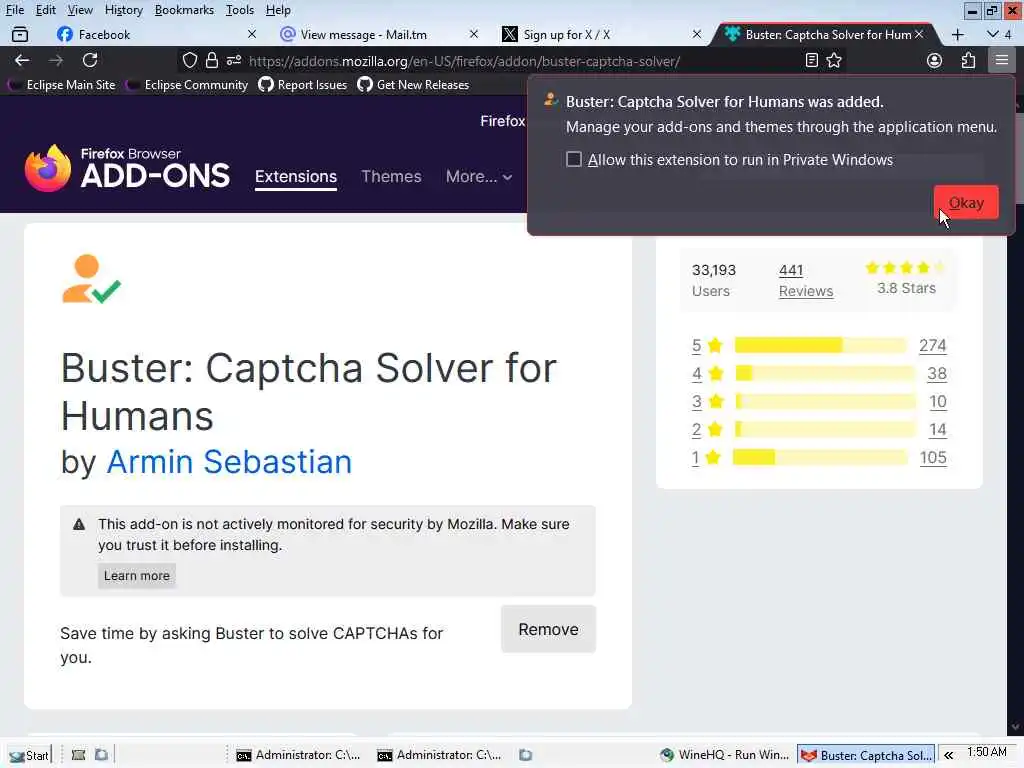Open first Administrator C:\ taskbar window
Screen dimensions: 1024x768
[298, 755]
